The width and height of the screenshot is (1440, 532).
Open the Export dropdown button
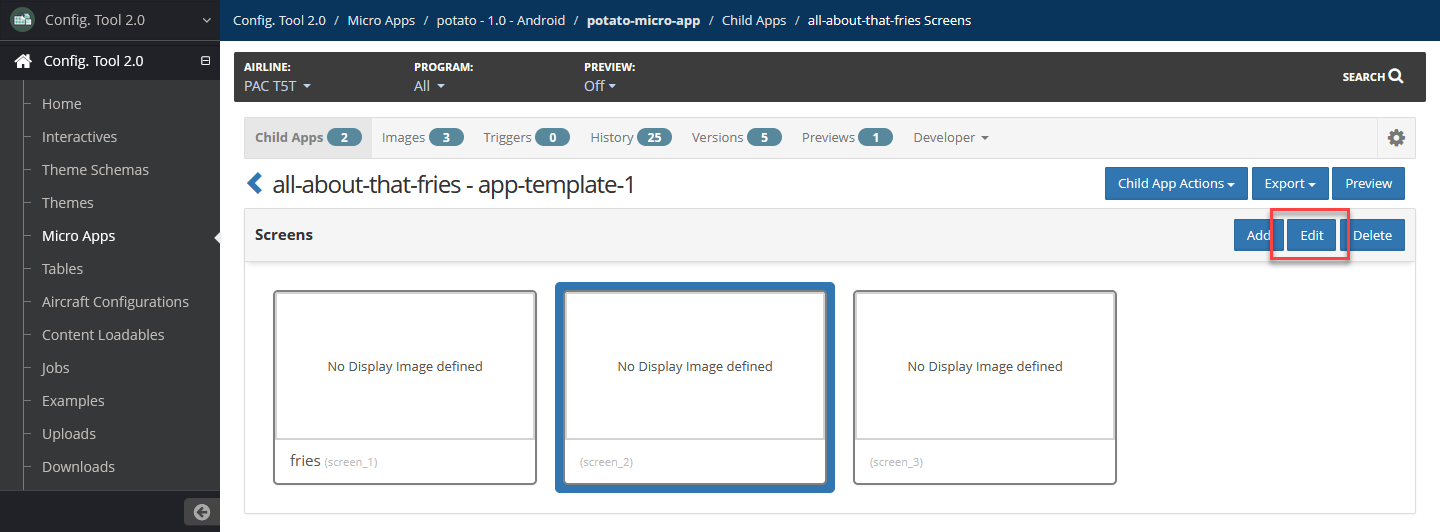pos(1290,184)
